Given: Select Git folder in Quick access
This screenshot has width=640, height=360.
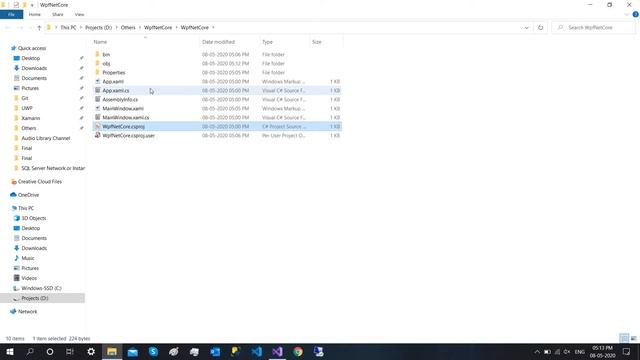Looking at the screenshot, I should (25, 98).
